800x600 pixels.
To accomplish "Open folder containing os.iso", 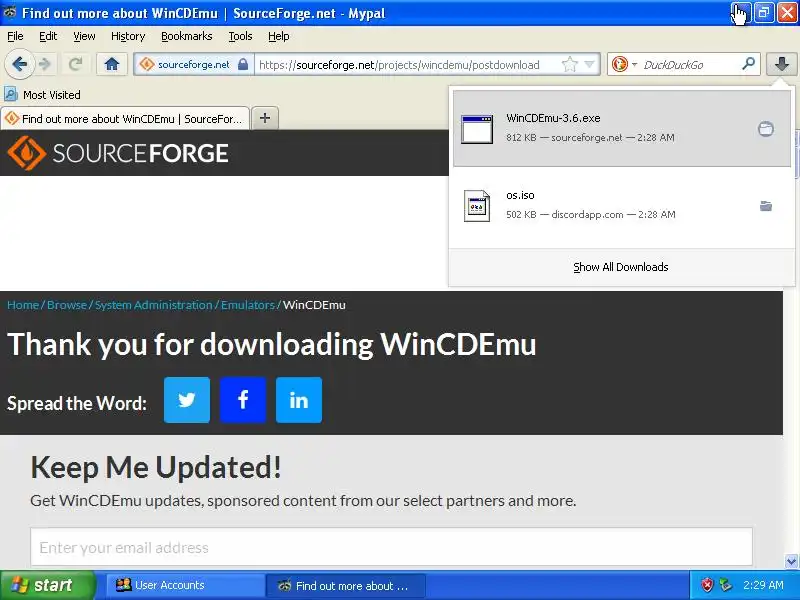I will [x=765, y=206].
